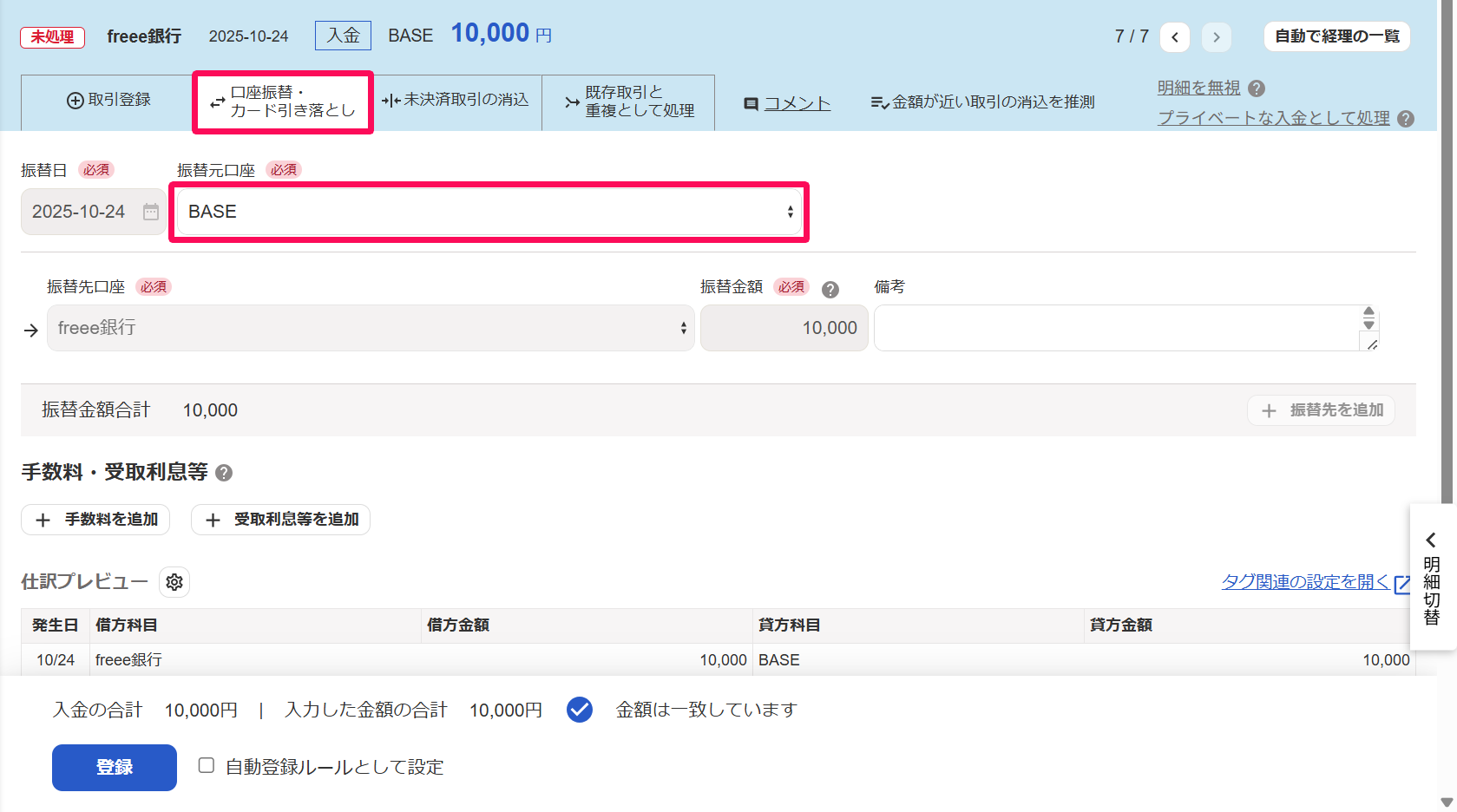1457x812 pixels.
Task: Open the 振替先口座 freee銀行 dropdown
Action: click(x=371, y=328)
